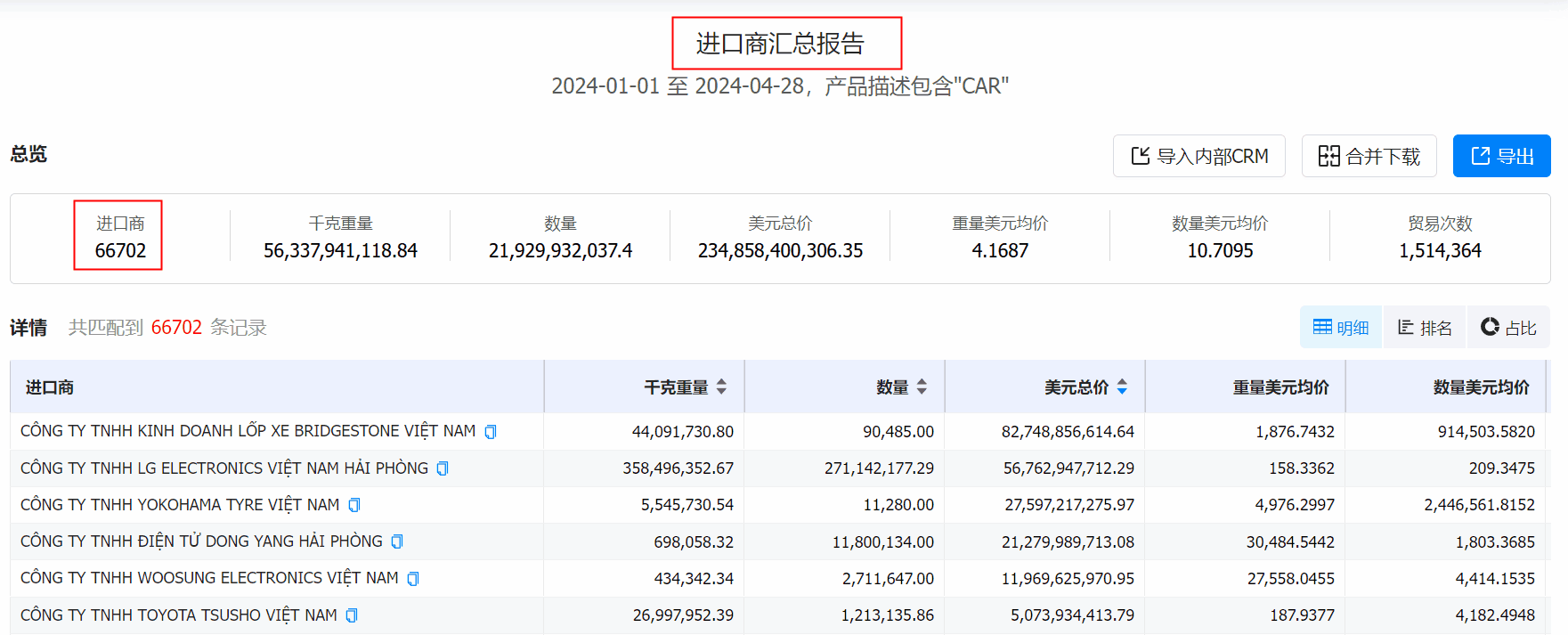The height and width of the screenshot is (635, 1568).
Task: Click copy icon next to Woosung Electronics
Action: click(x=413, y=579)
